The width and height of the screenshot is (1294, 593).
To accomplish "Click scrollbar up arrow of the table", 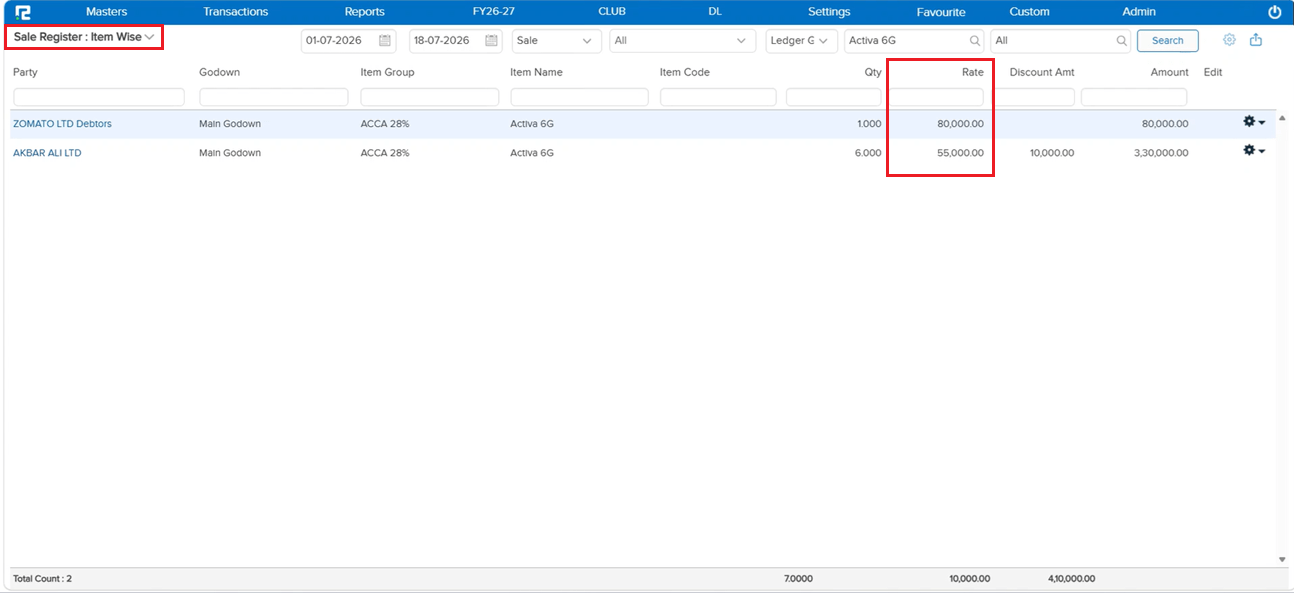I will tap(1282, 118).
